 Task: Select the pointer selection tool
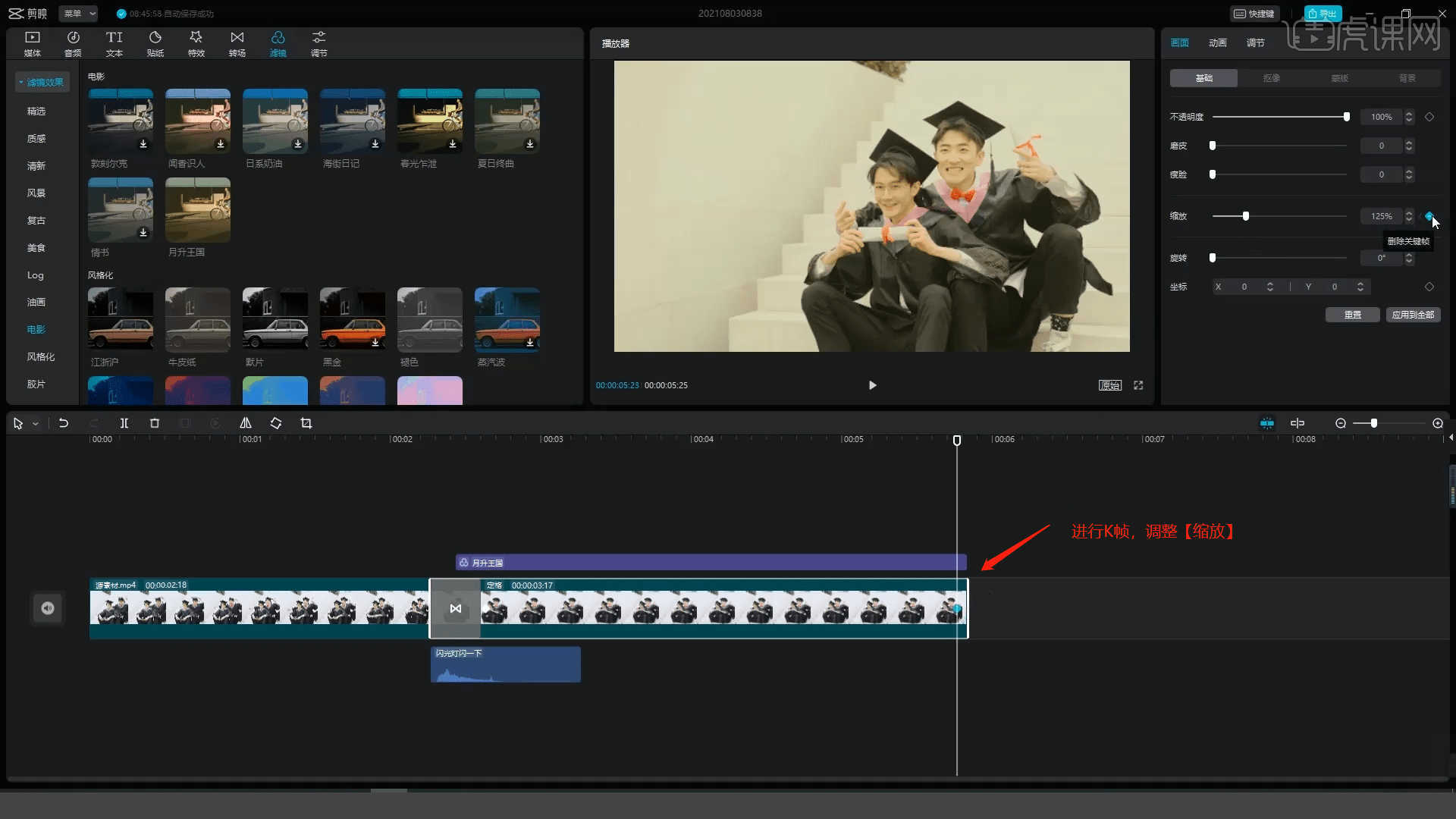18,423
